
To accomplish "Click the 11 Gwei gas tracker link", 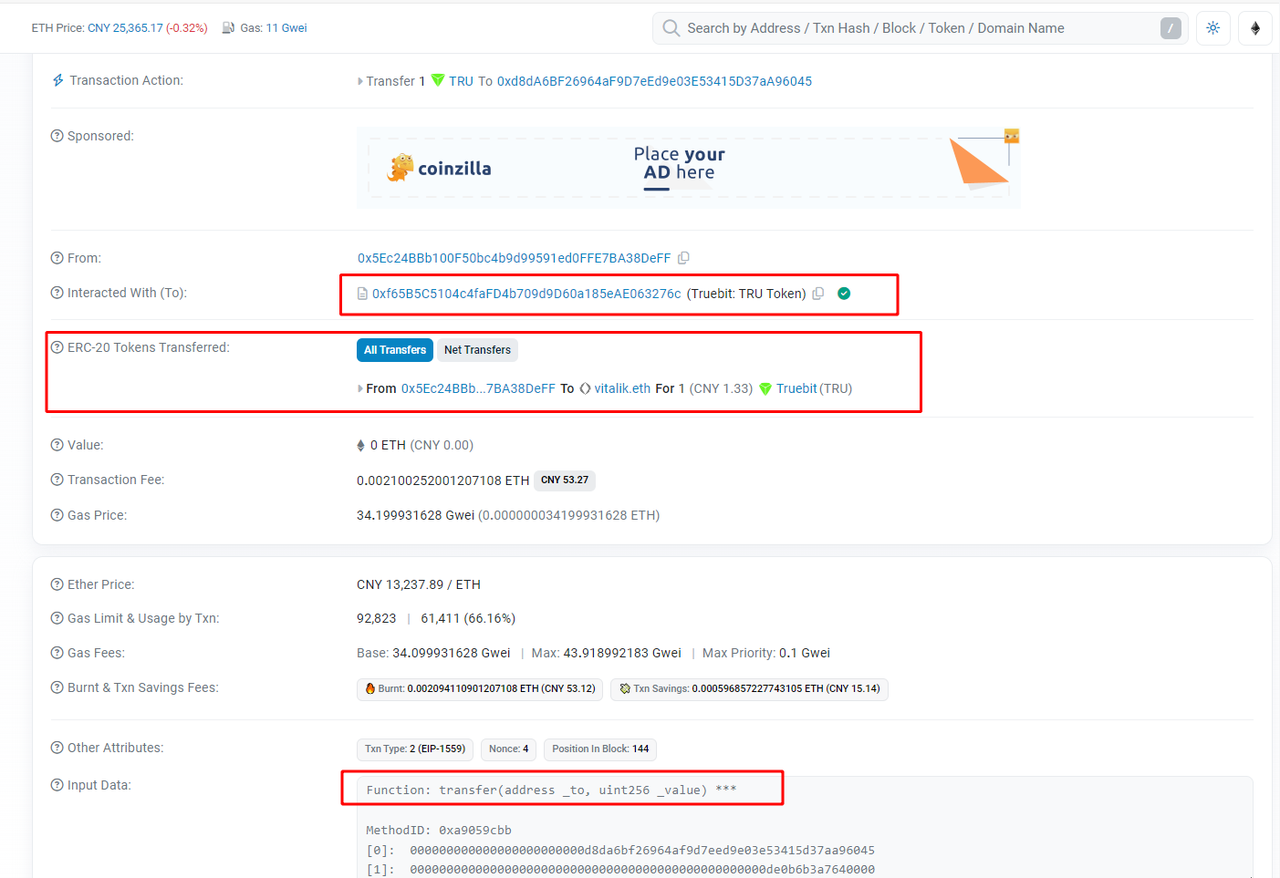I will (286, 28).
